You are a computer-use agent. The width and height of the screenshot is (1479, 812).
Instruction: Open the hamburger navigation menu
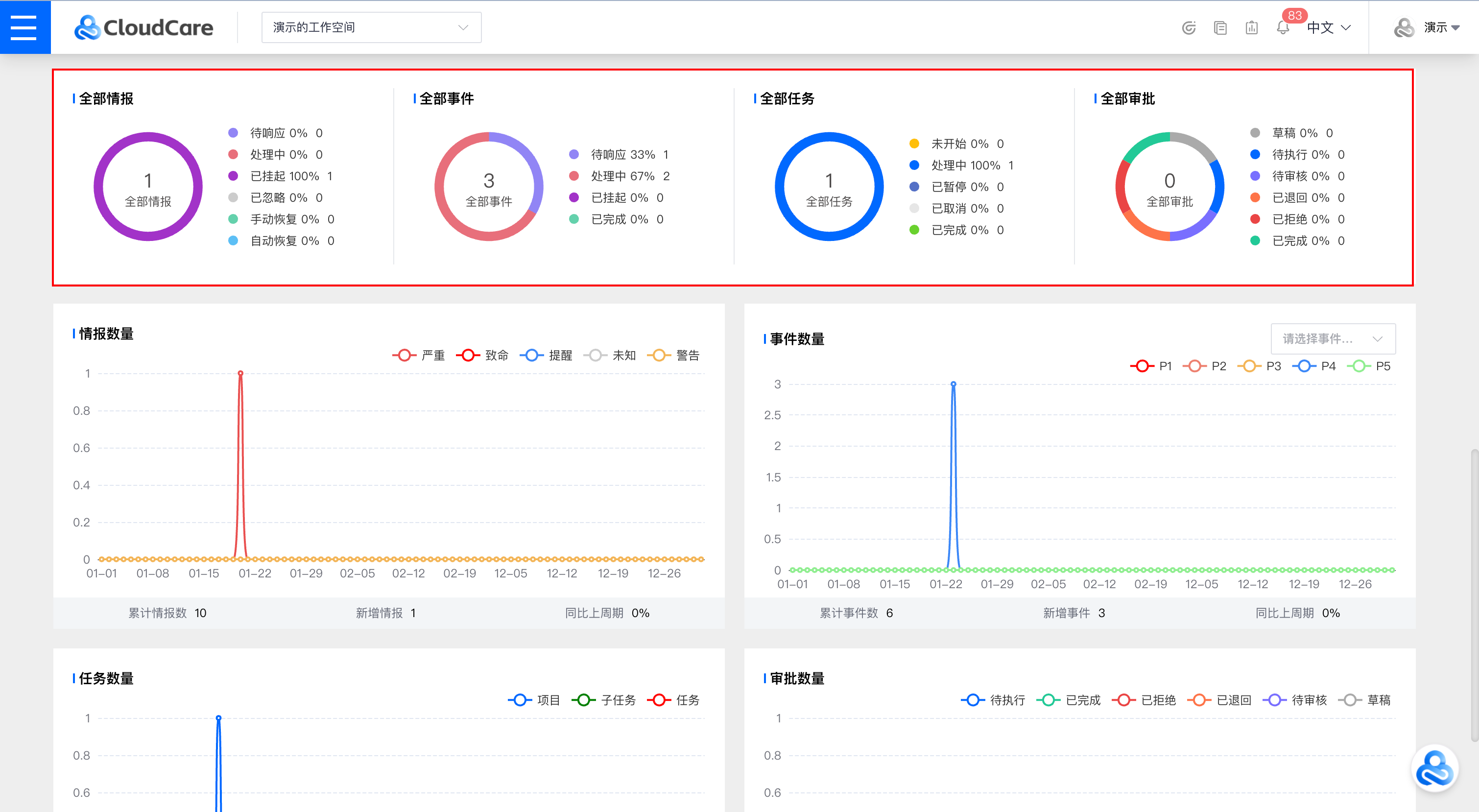[24, 27]
